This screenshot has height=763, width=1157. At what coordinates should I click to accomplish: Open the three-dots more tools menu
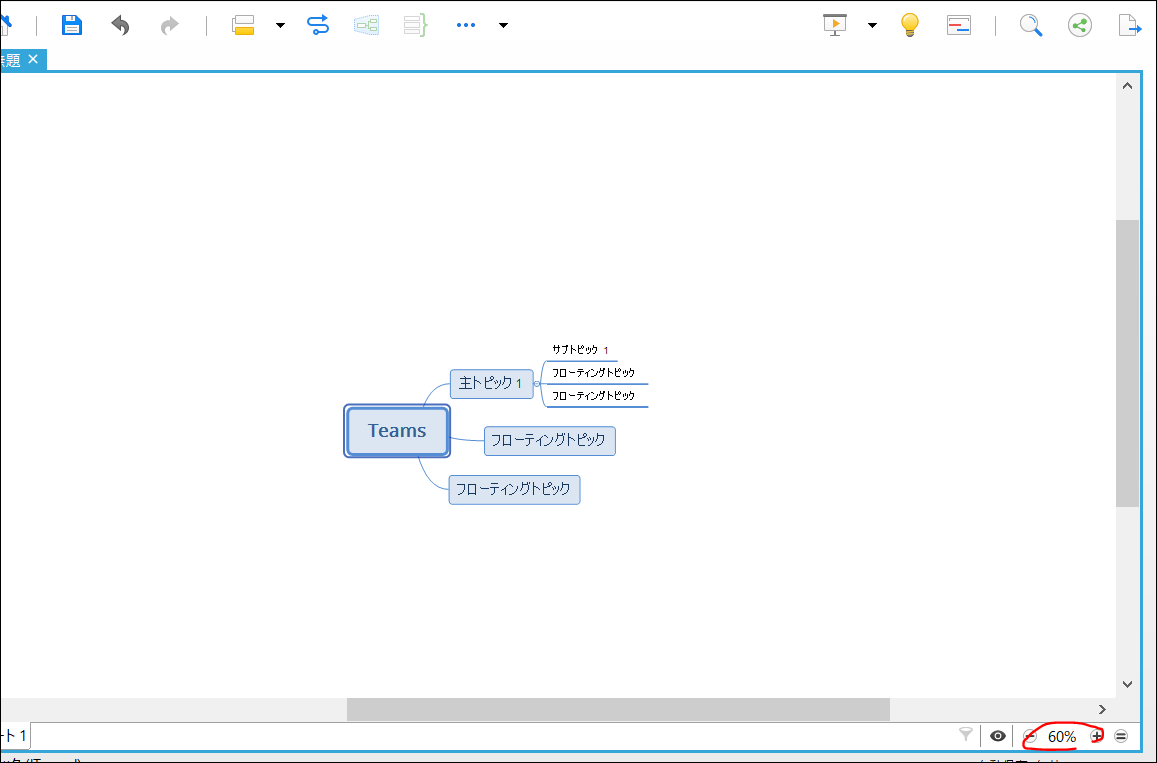pos(466,25)
